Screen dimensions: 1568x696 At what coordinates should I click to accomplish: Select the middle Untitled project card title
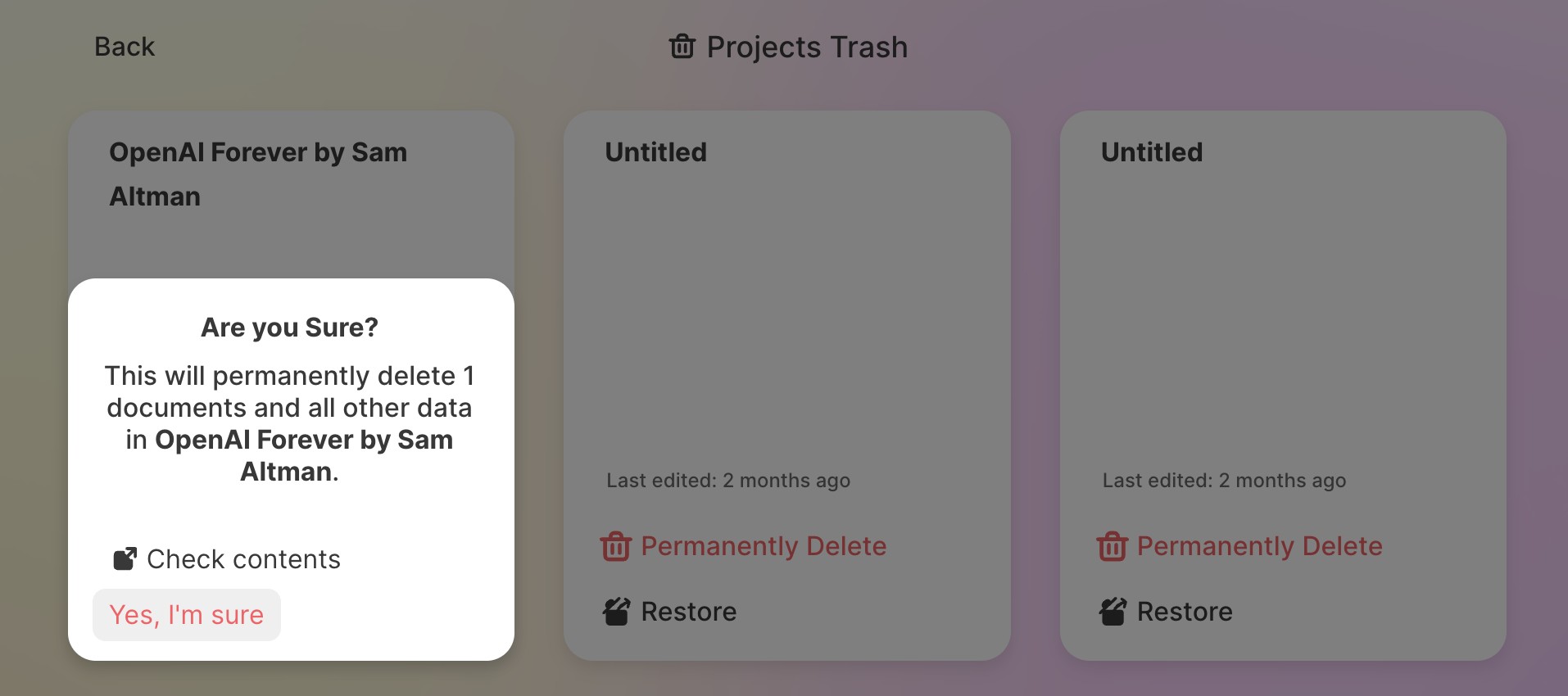pos(655,152)
